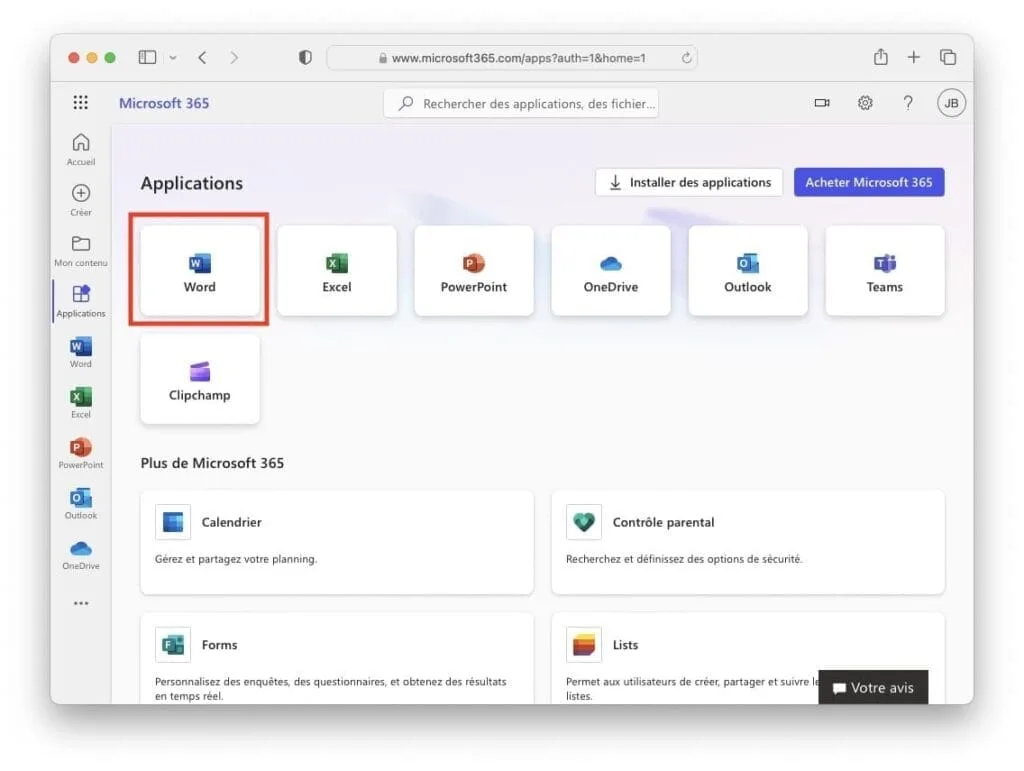1024x771 pixels.
Task: Open the Outlook app tile
Action: [748, 271]
